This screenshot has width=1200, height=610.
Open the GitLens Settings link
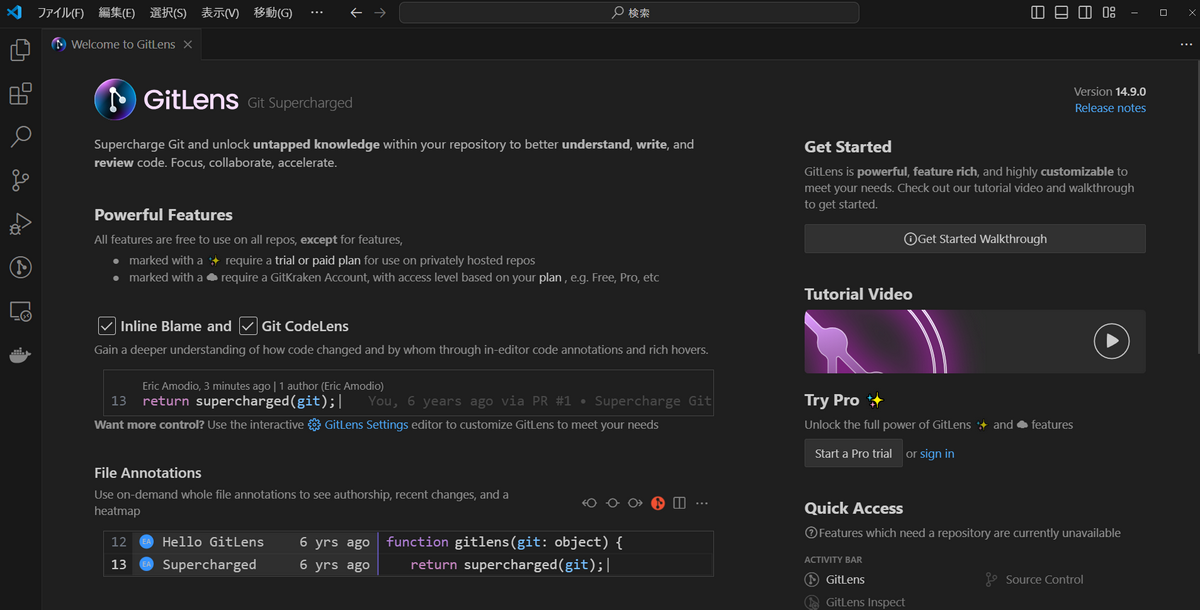coord(366,425)
